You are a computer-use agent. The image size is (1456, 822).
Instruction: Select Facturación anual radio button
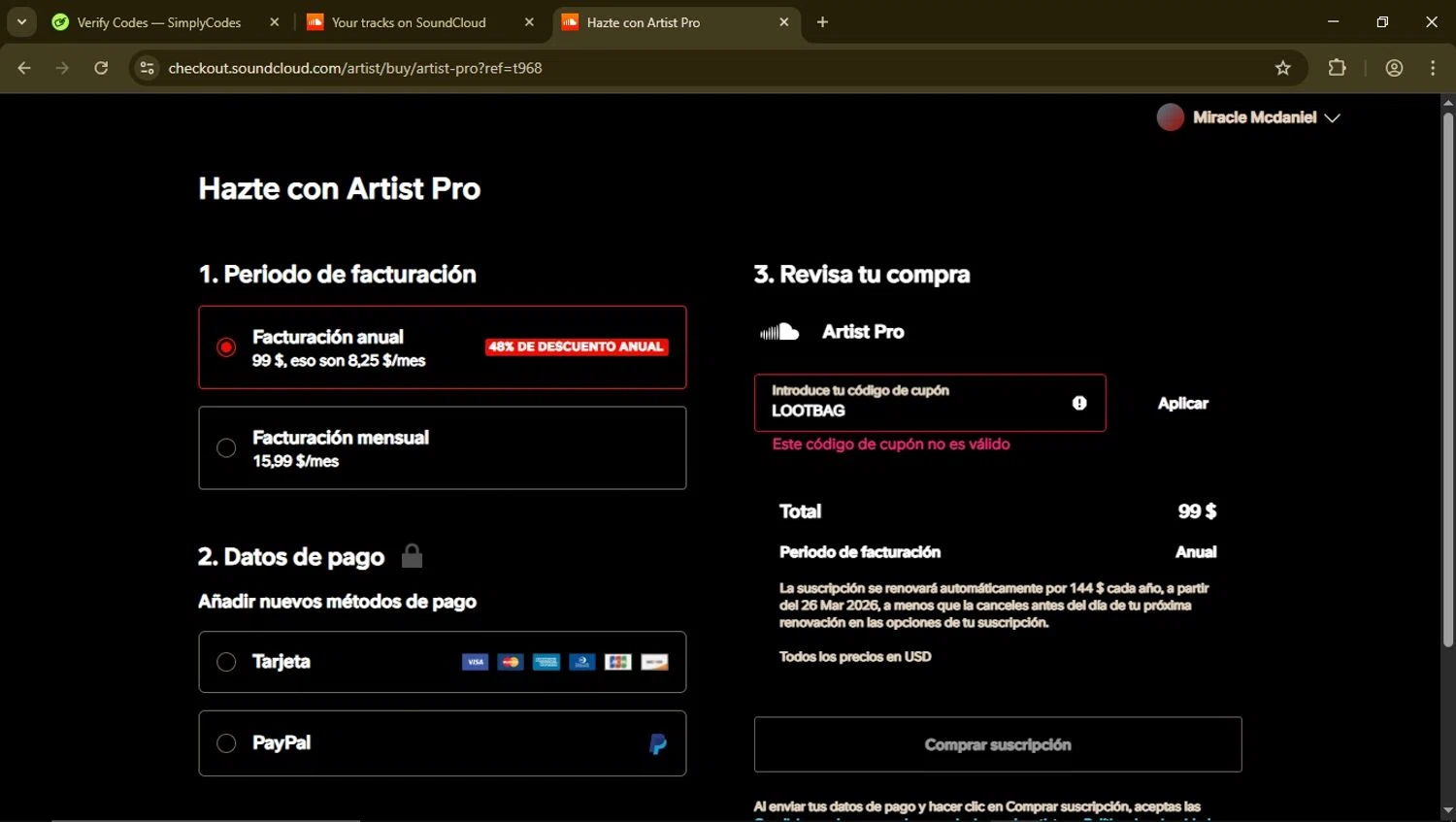[x=226, y=347]
